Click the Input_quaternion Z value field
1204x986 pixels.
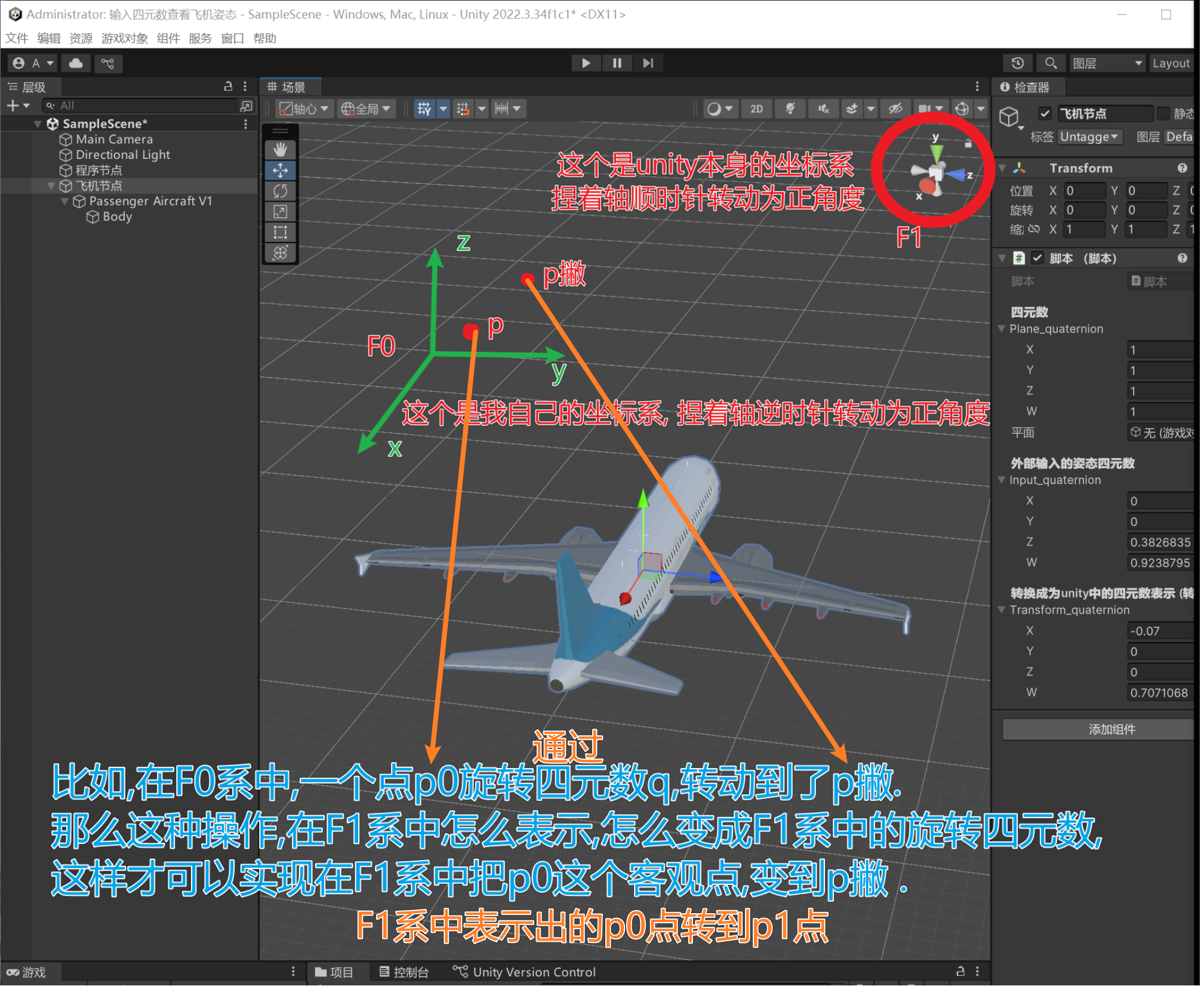point(1160,542)
